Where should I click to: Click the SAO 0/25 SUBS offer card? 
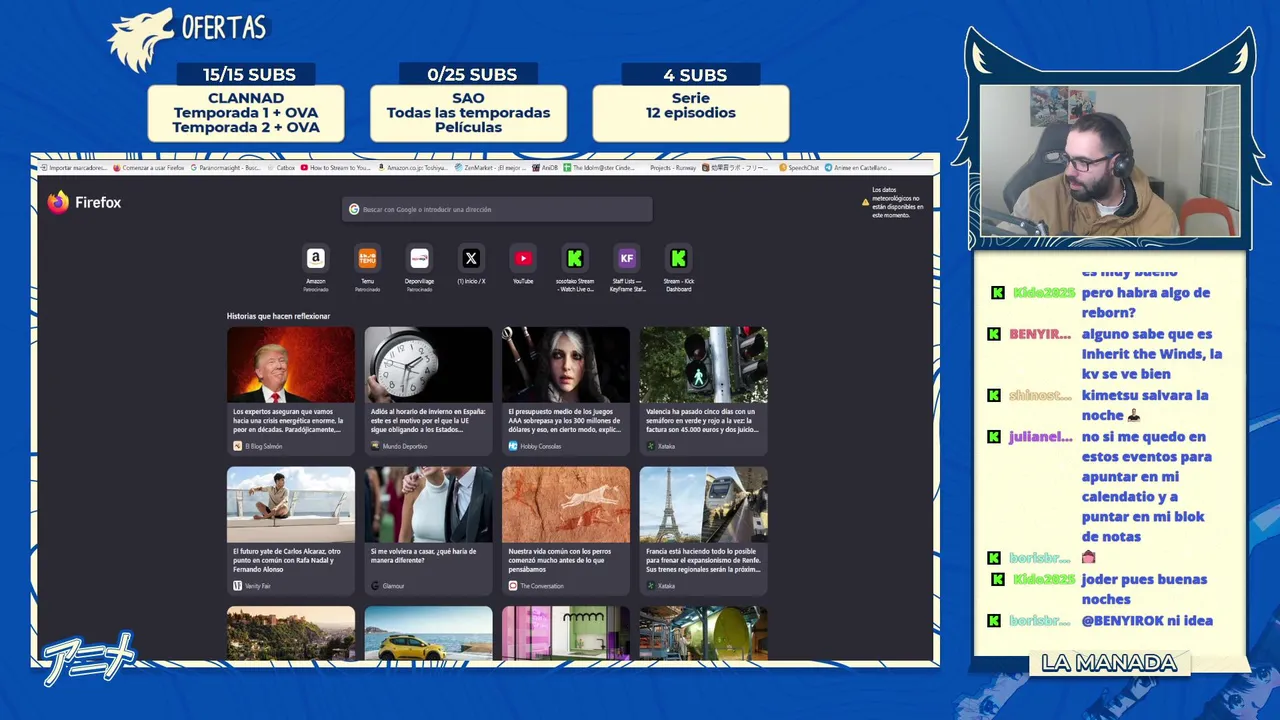pos(468,113)
